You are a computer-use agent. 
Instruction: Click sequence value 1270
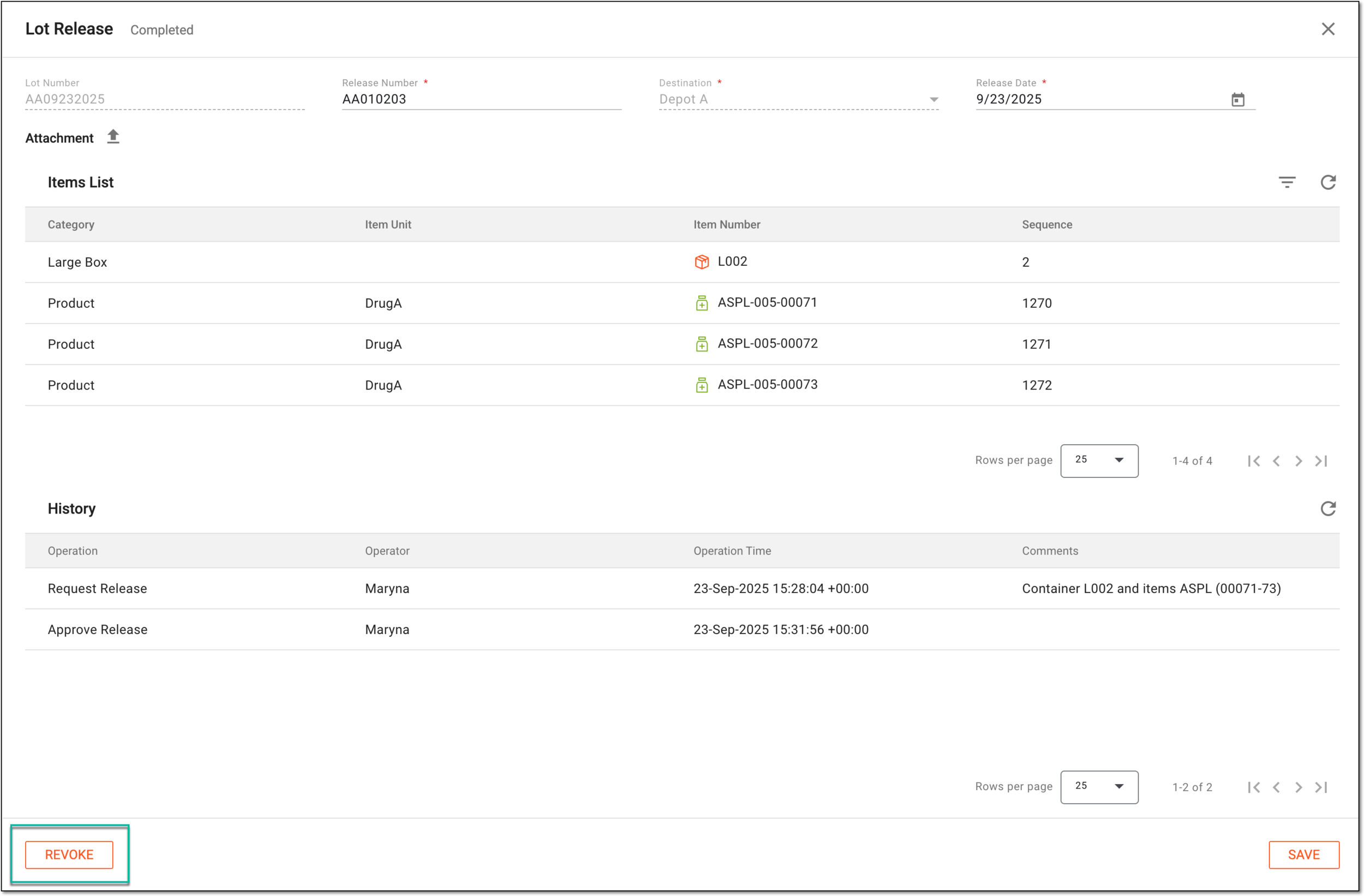coord(1037,303)
